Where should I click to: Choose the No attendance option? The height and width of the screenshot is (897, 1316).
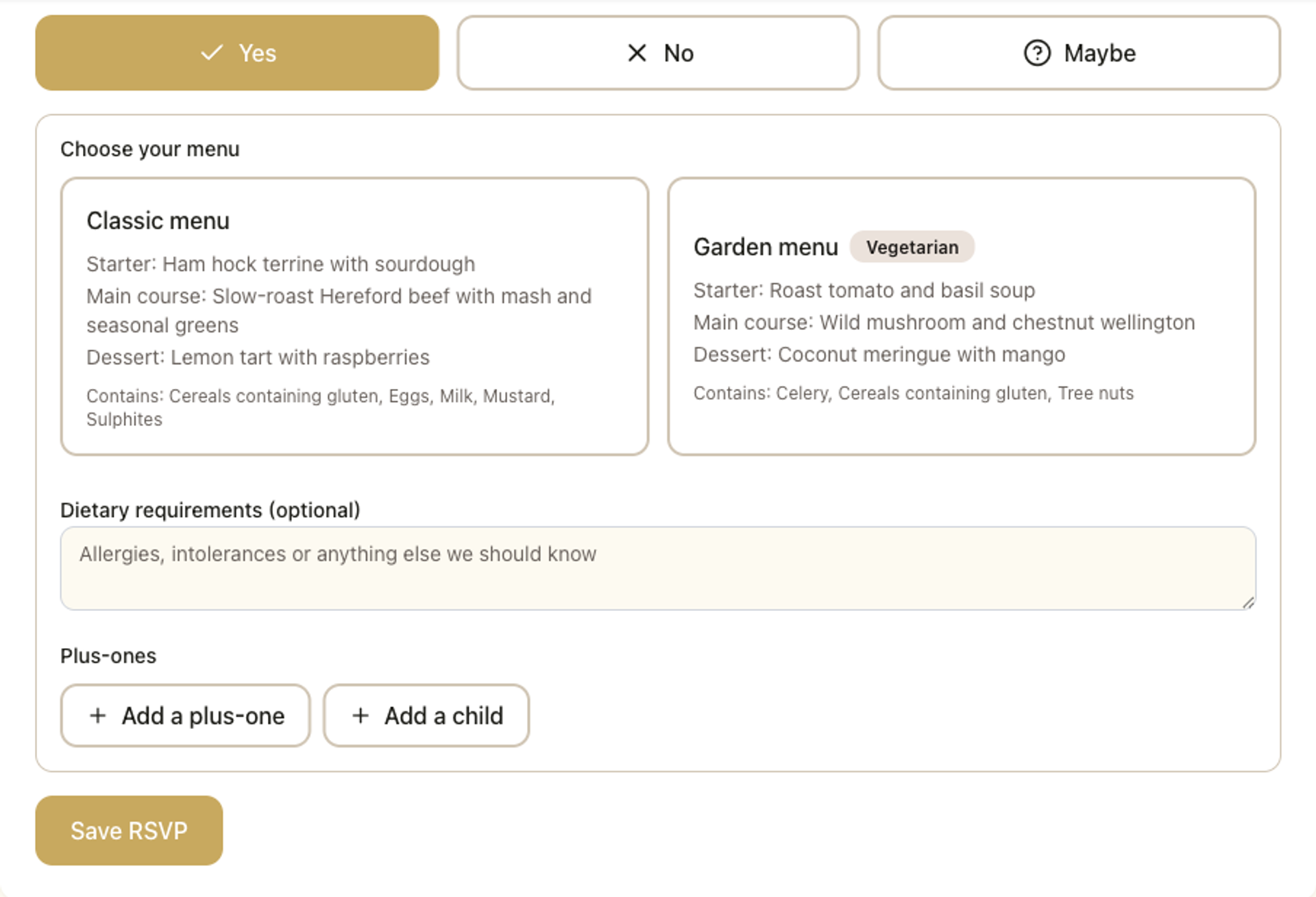click(658, 53)
